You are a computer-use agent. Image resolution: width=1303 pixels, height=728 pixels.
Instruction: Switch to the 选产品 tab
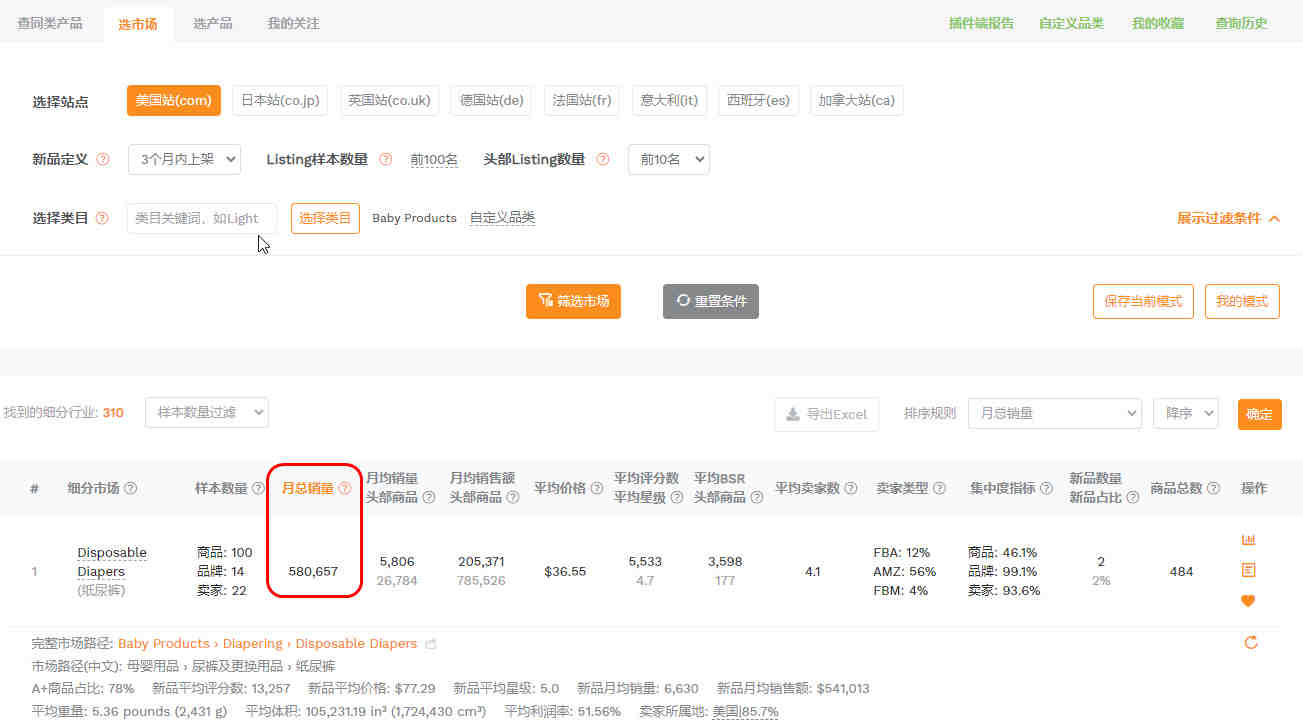pos(213,23)
